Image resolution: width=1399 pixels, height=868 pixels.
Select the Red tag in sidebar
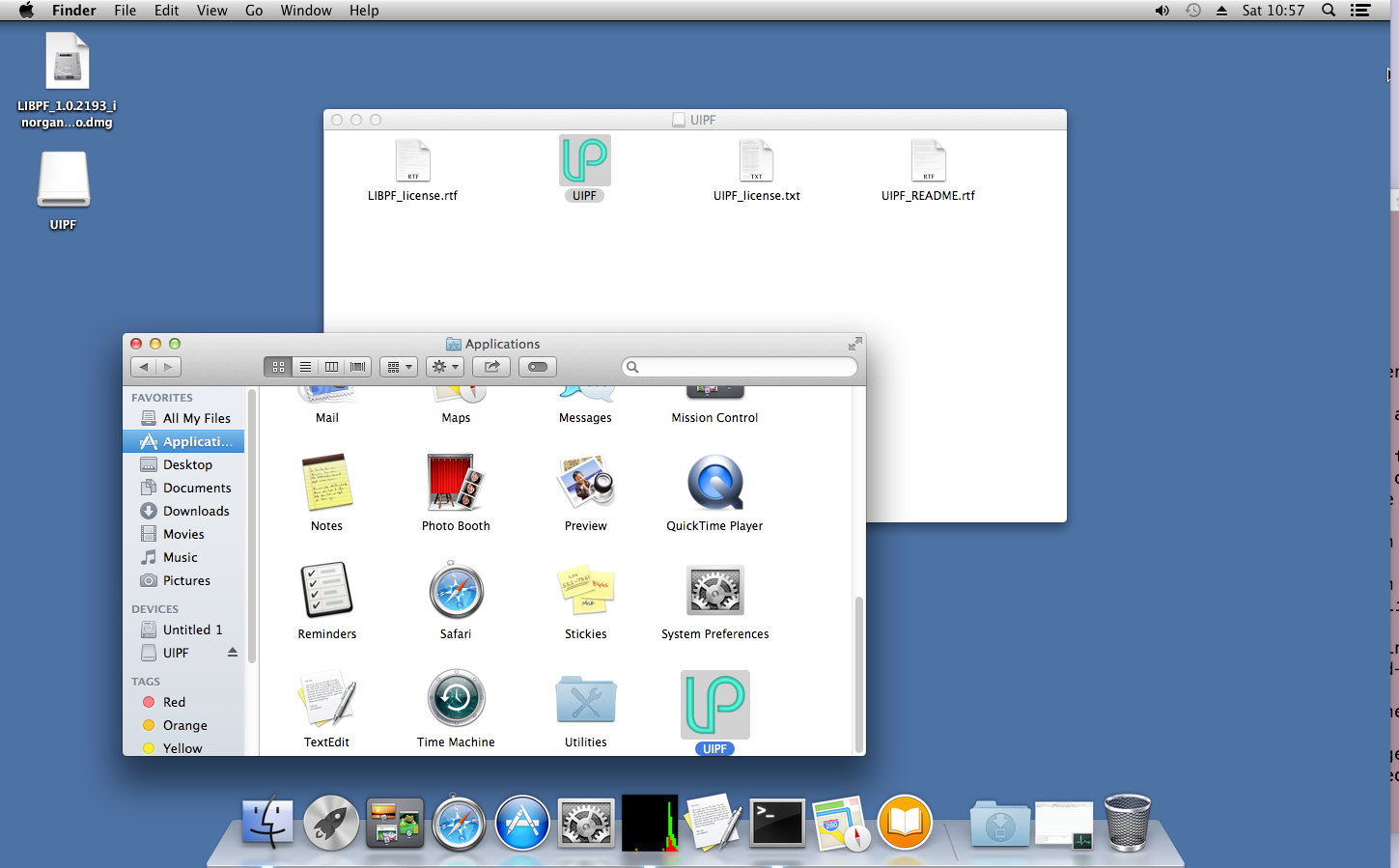coord(174,702)
